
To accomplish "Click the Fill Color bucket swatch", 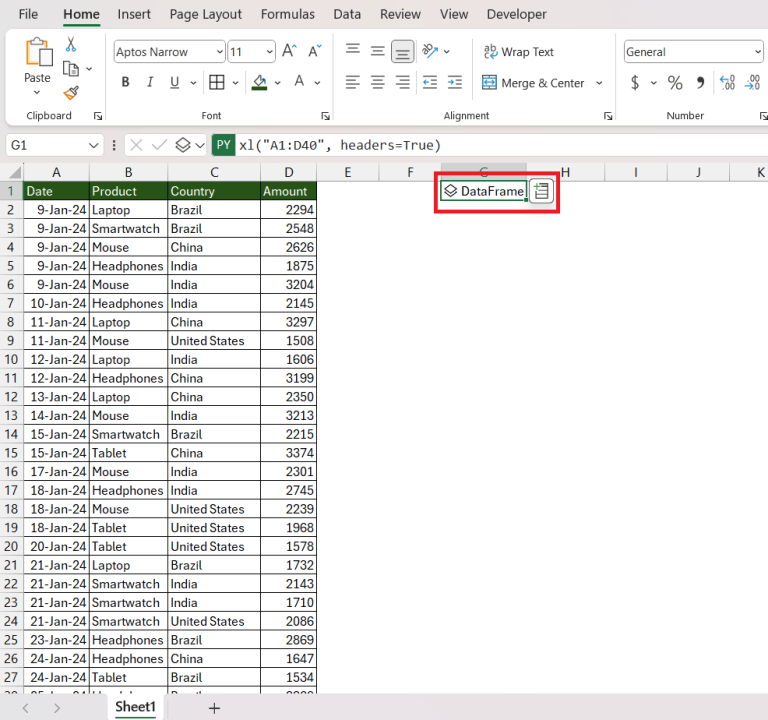I will click(x=259, y=83).
